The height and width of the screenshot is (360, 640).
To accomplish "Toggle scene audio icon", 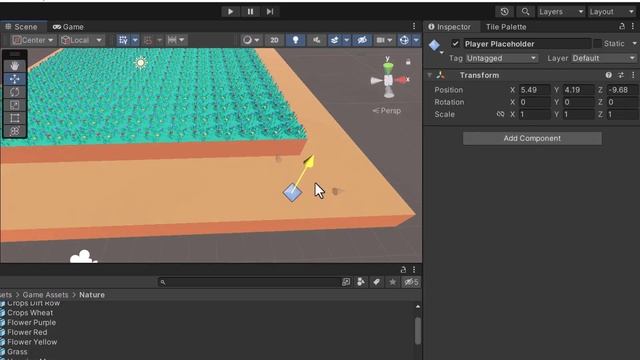I will coord(316,40).
